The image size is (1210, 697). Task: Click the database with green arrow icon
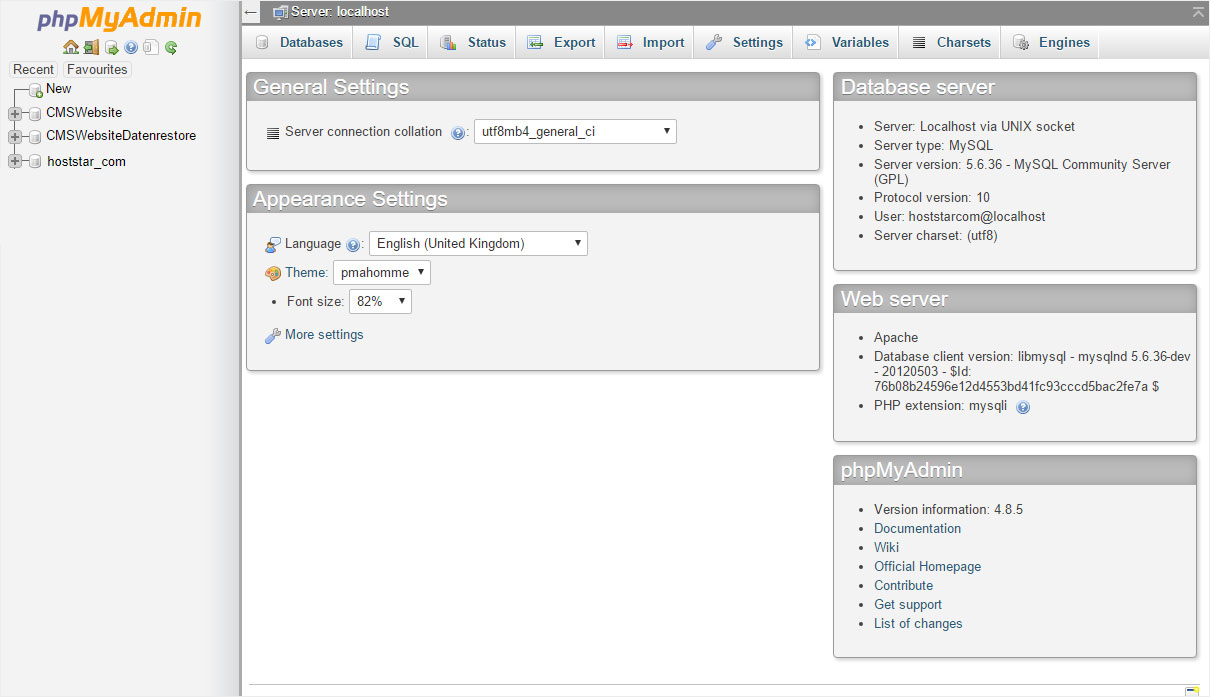(112, 47)
